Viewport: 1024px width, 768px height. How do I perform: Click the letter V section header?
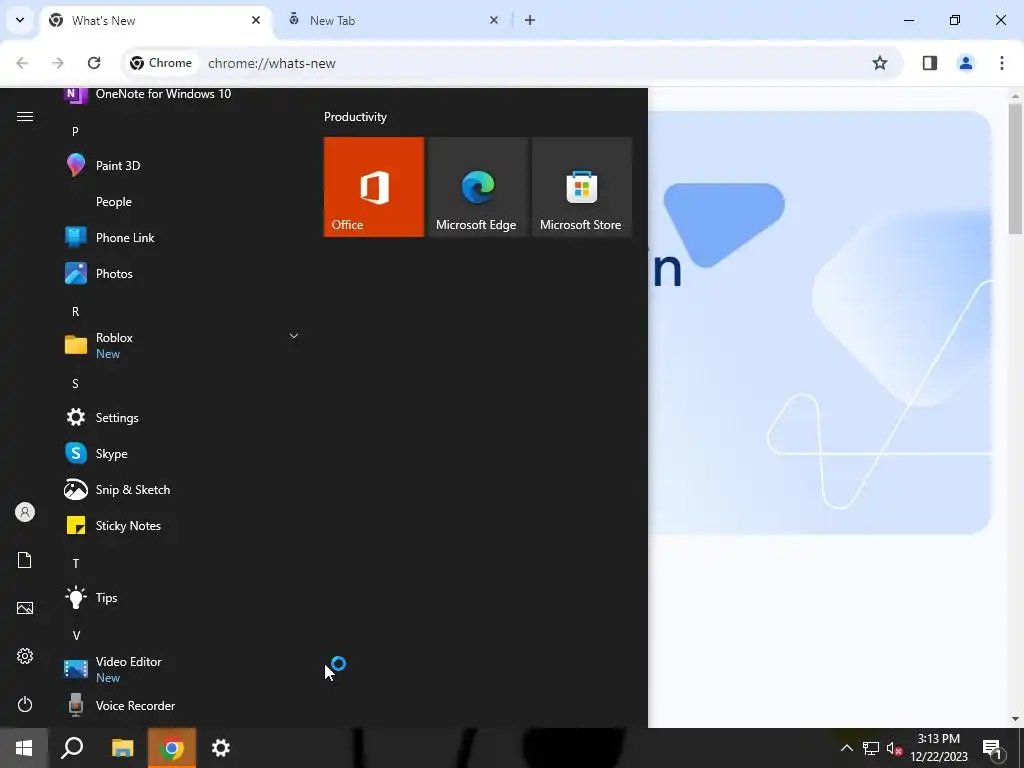[76, 635]
